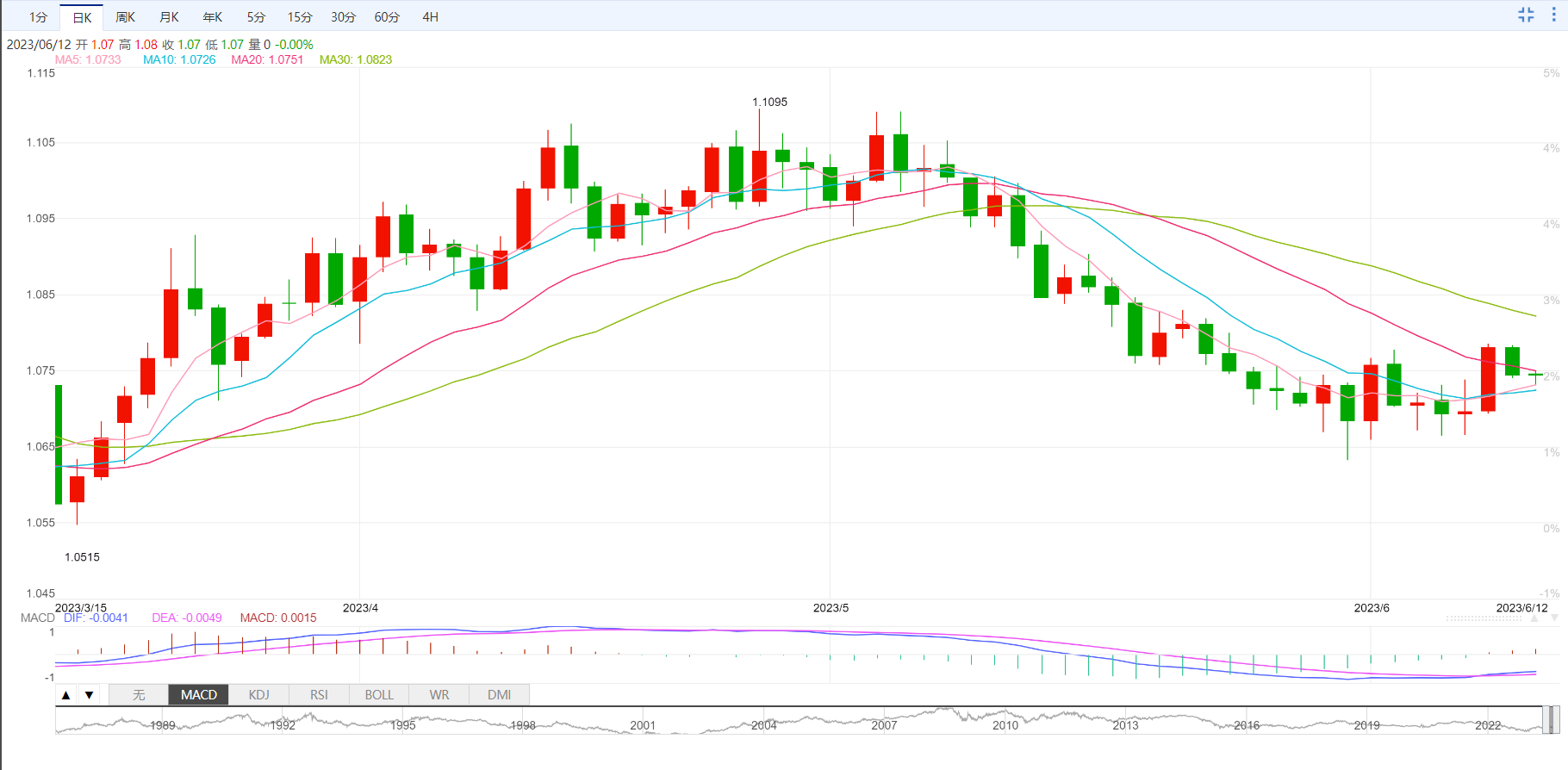Click the left handle of range slider

pos(1546,720)
